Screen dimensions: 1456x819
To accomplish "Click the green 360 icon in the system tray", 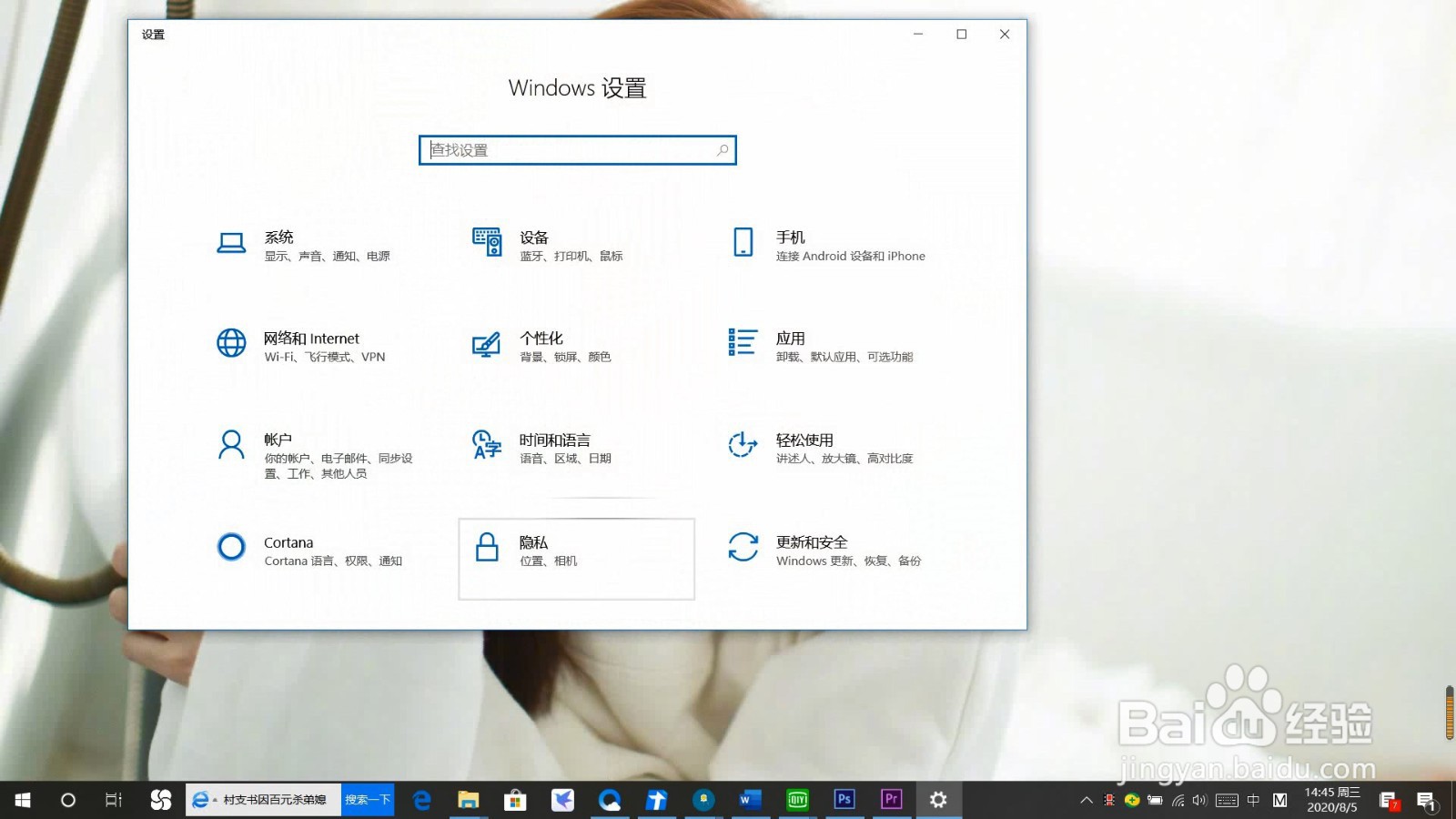I will [x=1132, y=801].
